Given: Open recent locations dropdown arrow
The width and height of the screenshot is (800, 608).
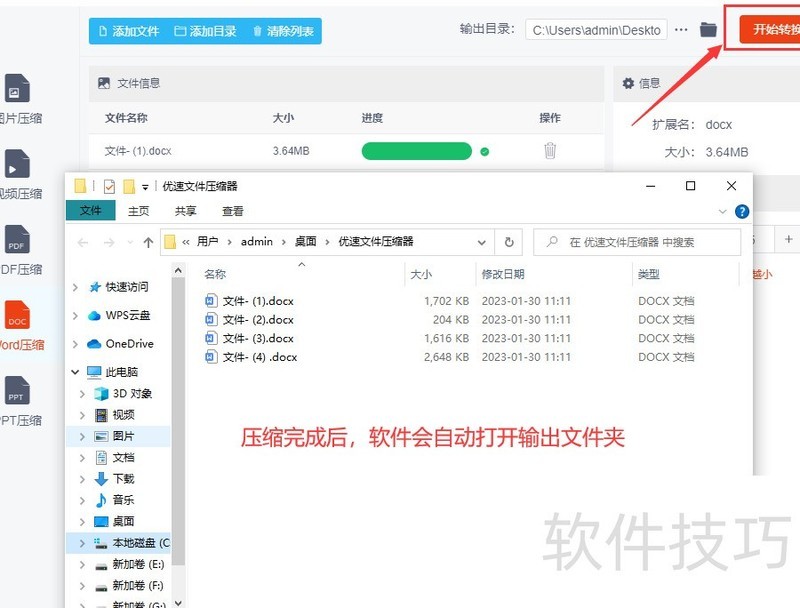Looking at the screenshot, I should point(130,242).
